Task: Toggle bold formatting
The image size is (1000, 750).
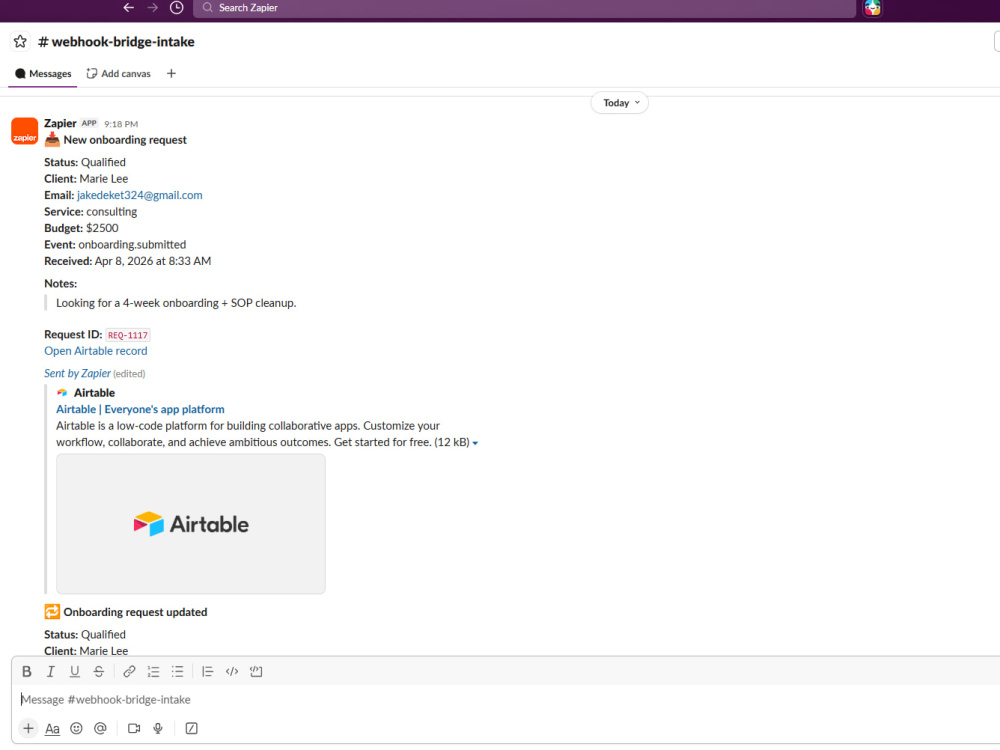Action: click(x=27, y=672)
